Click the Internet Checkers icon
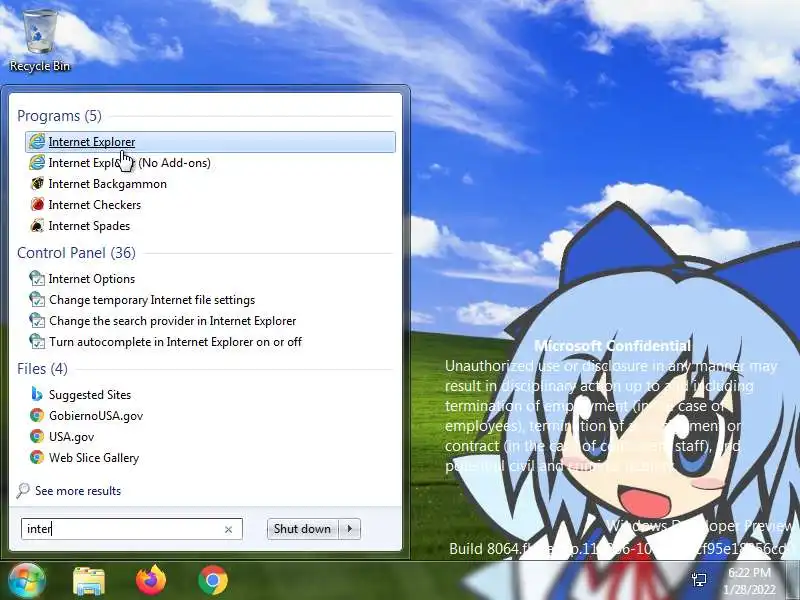The height and width of the screenshot is (600, 800). (37, 205)
